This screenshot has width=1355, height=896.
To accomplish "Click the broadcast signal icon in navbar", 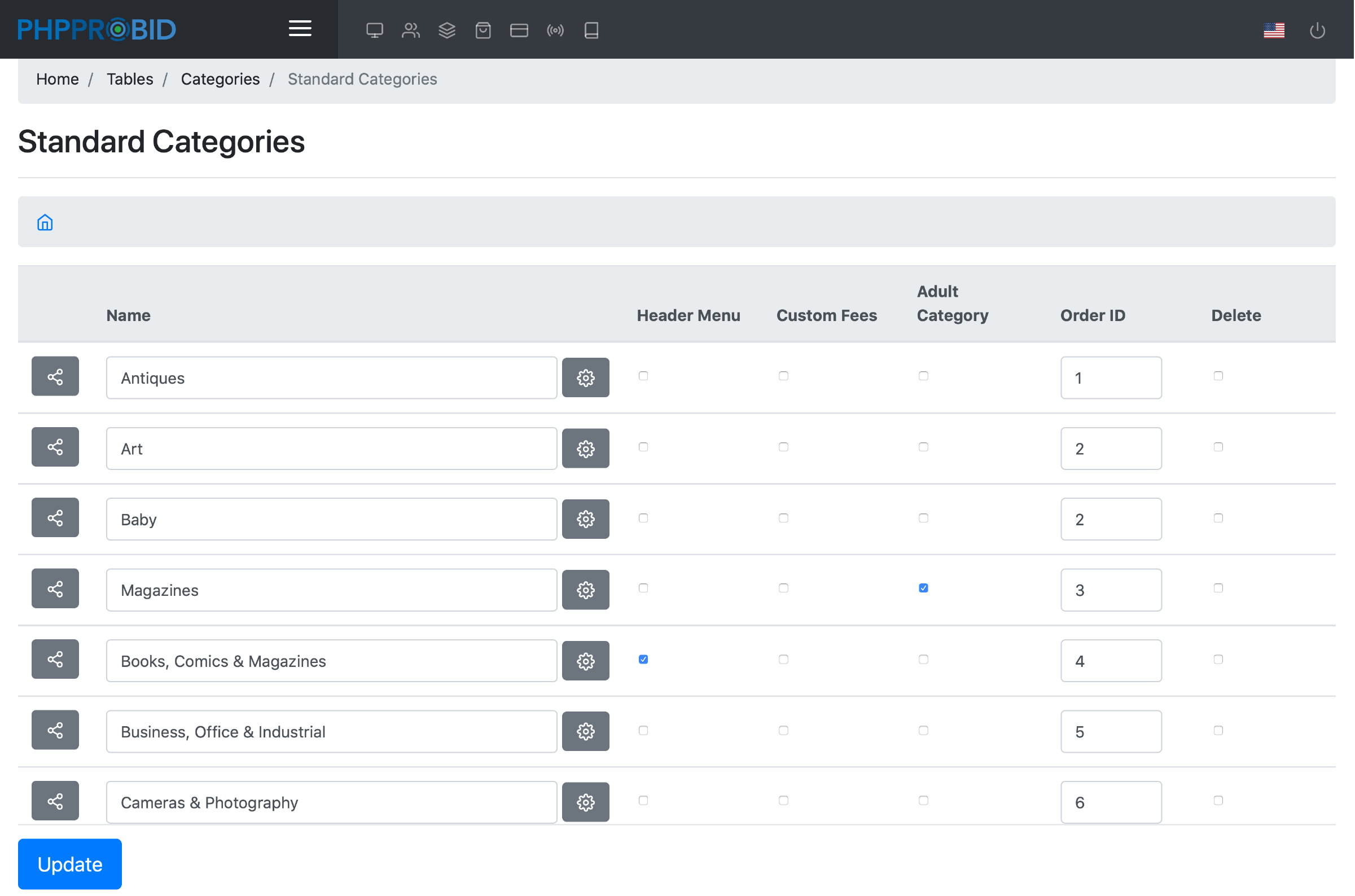I will (555, 30).
